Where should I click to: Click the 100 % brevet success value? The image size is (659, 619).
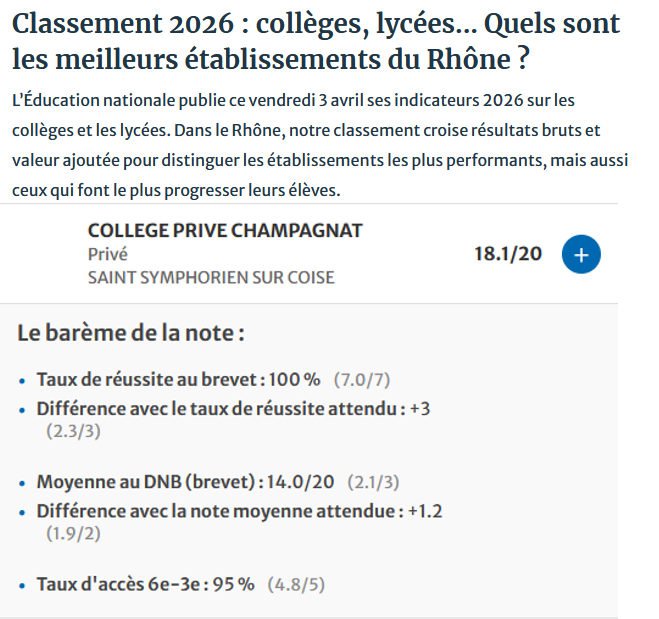pos(293,380)
